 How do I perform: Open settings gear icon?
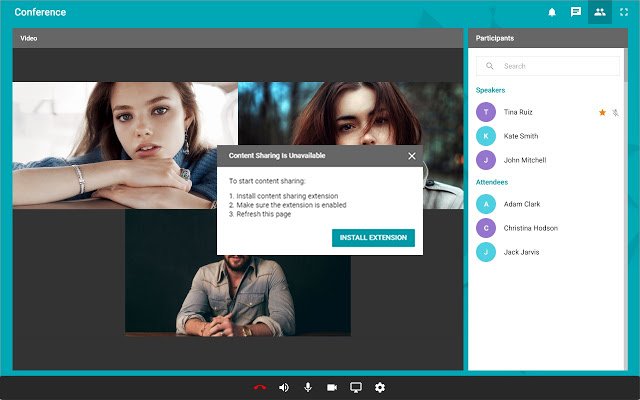click(x=380, y=387)
